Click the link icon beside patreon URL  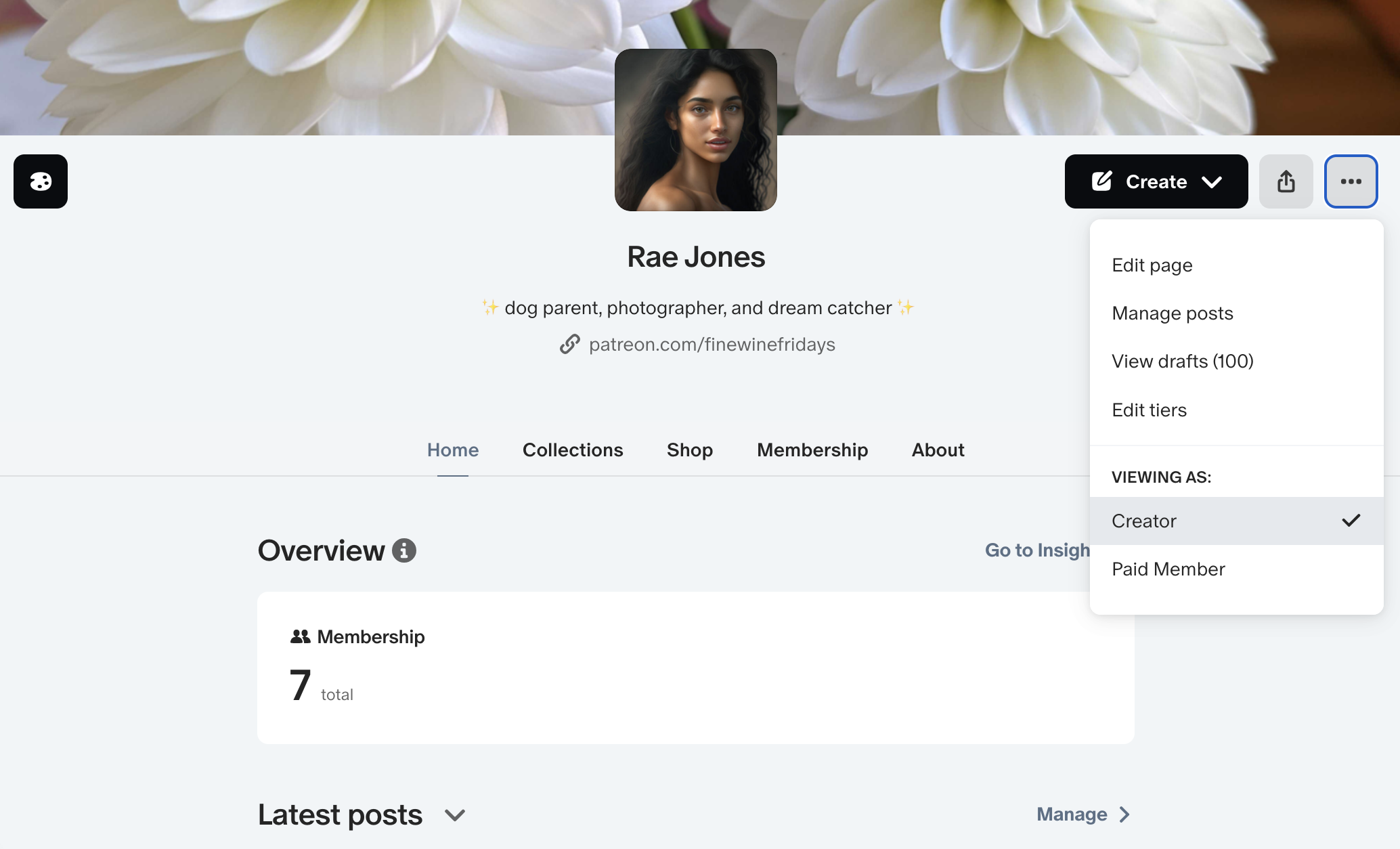[570, 345]
